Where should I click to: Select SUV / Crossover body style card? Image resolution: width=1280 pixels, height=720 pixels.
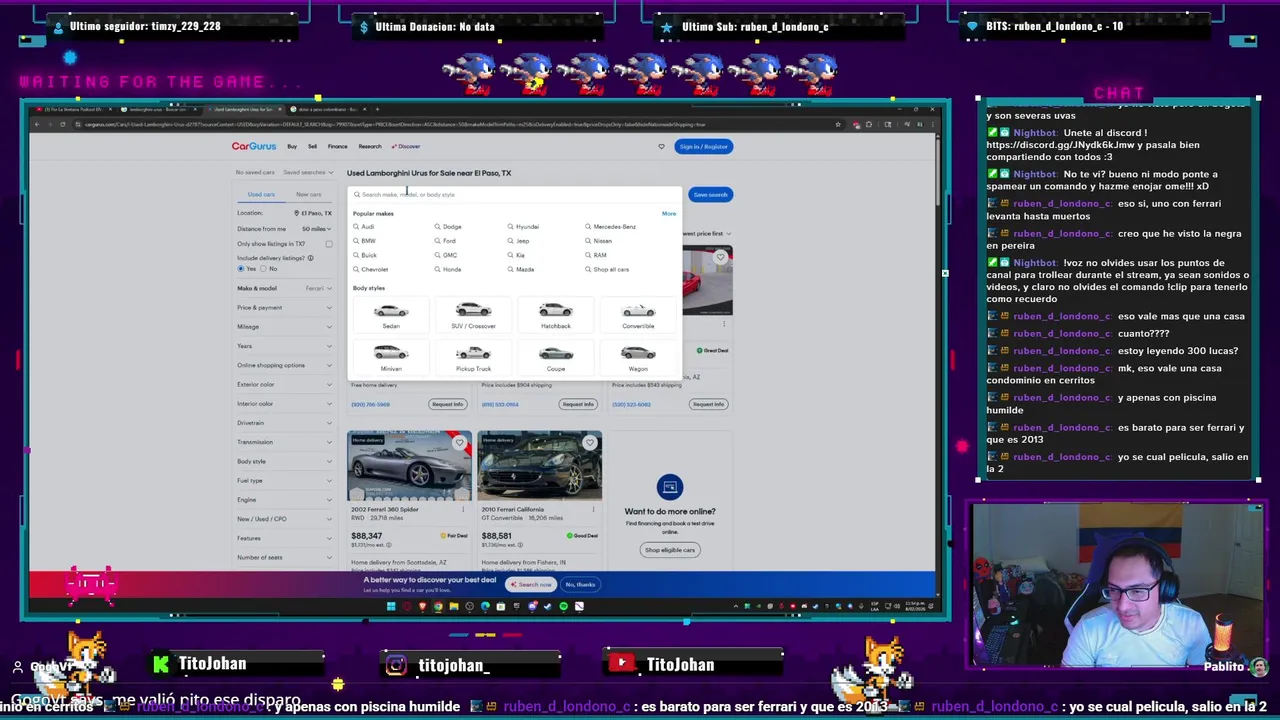click(473, 315)
